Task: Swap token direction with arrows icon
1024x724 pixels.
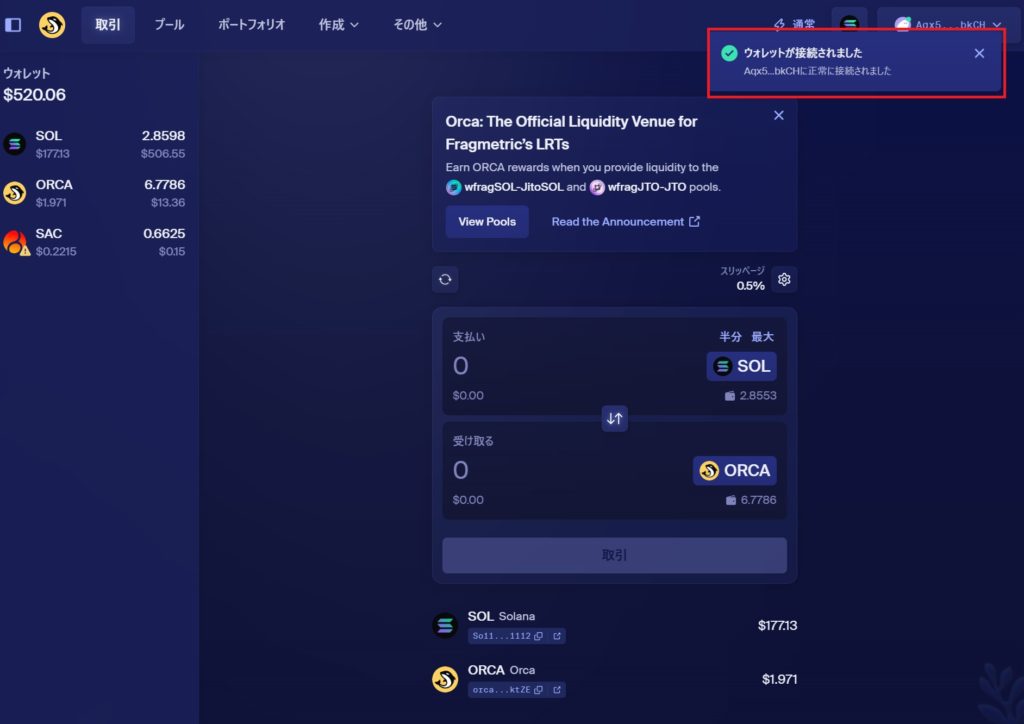Action: [615, 418]
